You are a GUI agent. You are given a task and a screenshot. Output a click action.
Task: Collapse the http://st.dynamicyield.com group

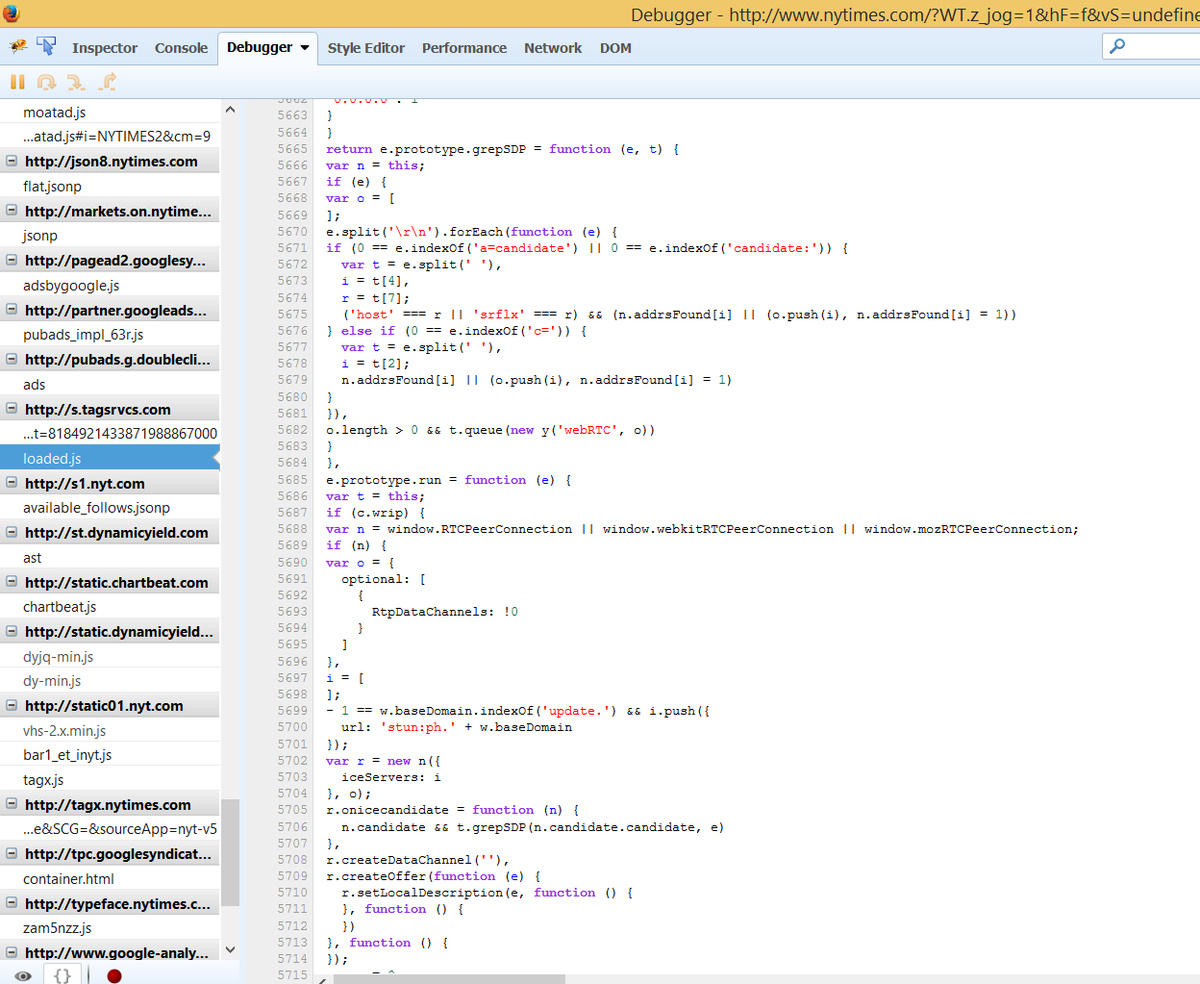(12, 532)
